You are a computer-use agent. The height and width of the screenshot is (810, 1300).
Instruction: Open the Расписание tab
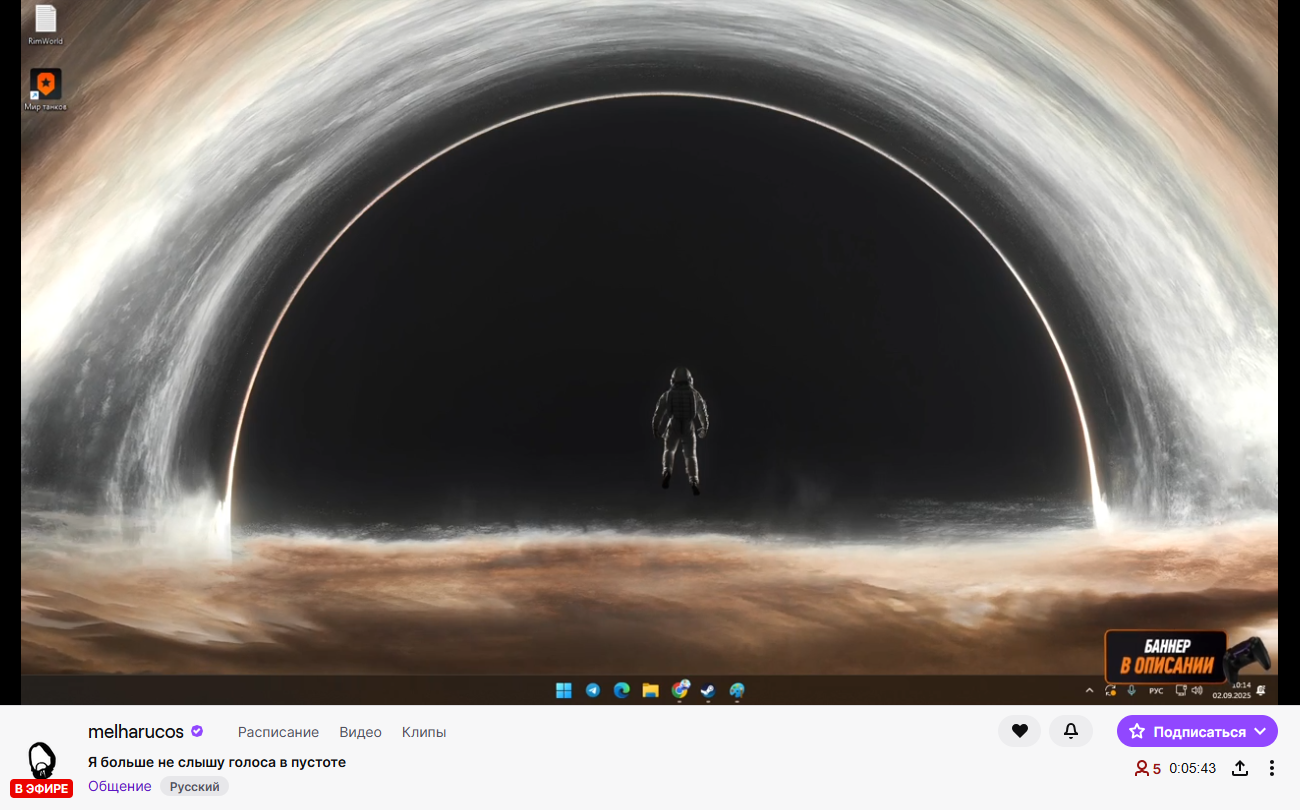coord(278,732)
